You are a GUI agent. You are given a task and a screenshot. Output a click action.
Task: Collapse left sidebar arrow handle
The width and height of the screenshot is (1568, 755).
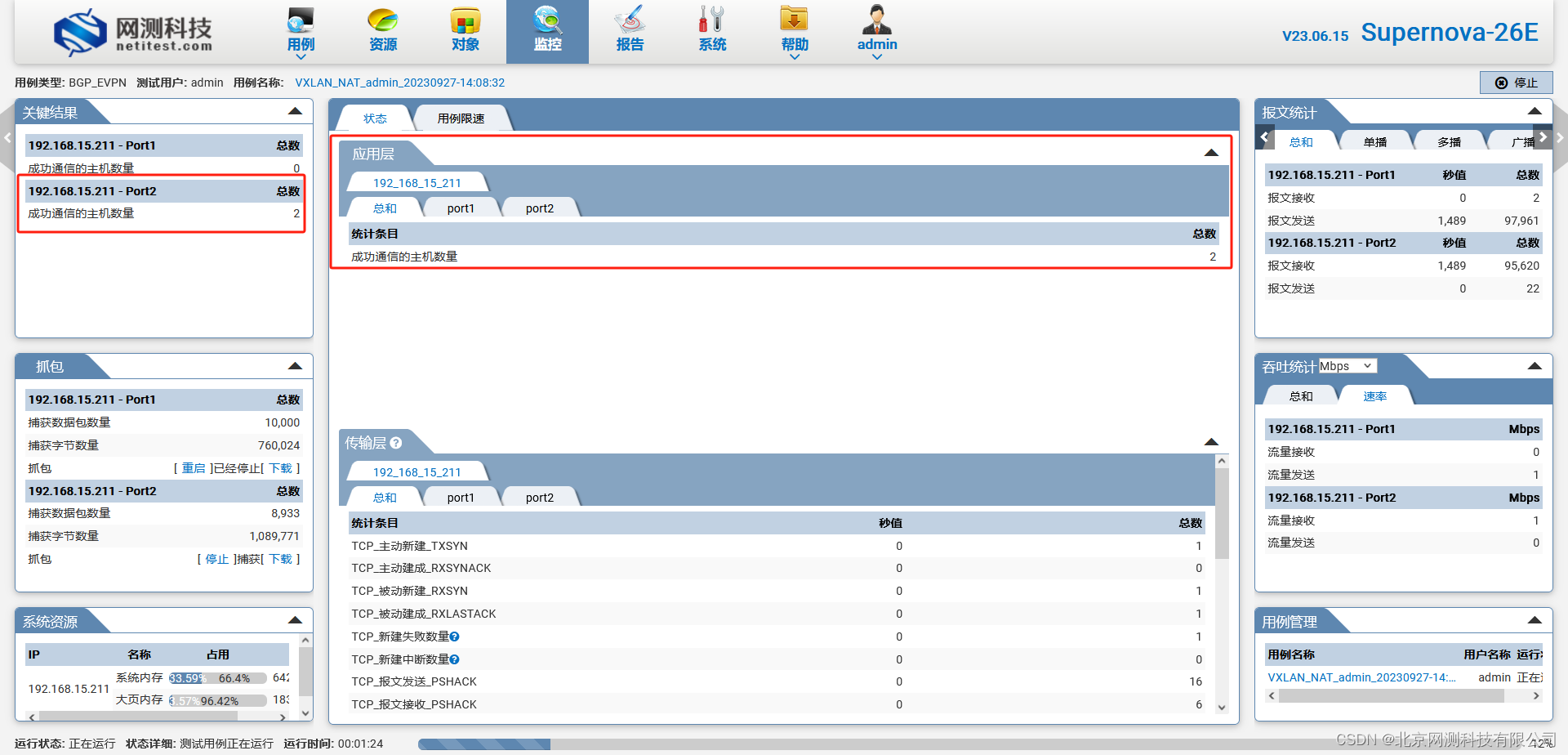point(7,138)
